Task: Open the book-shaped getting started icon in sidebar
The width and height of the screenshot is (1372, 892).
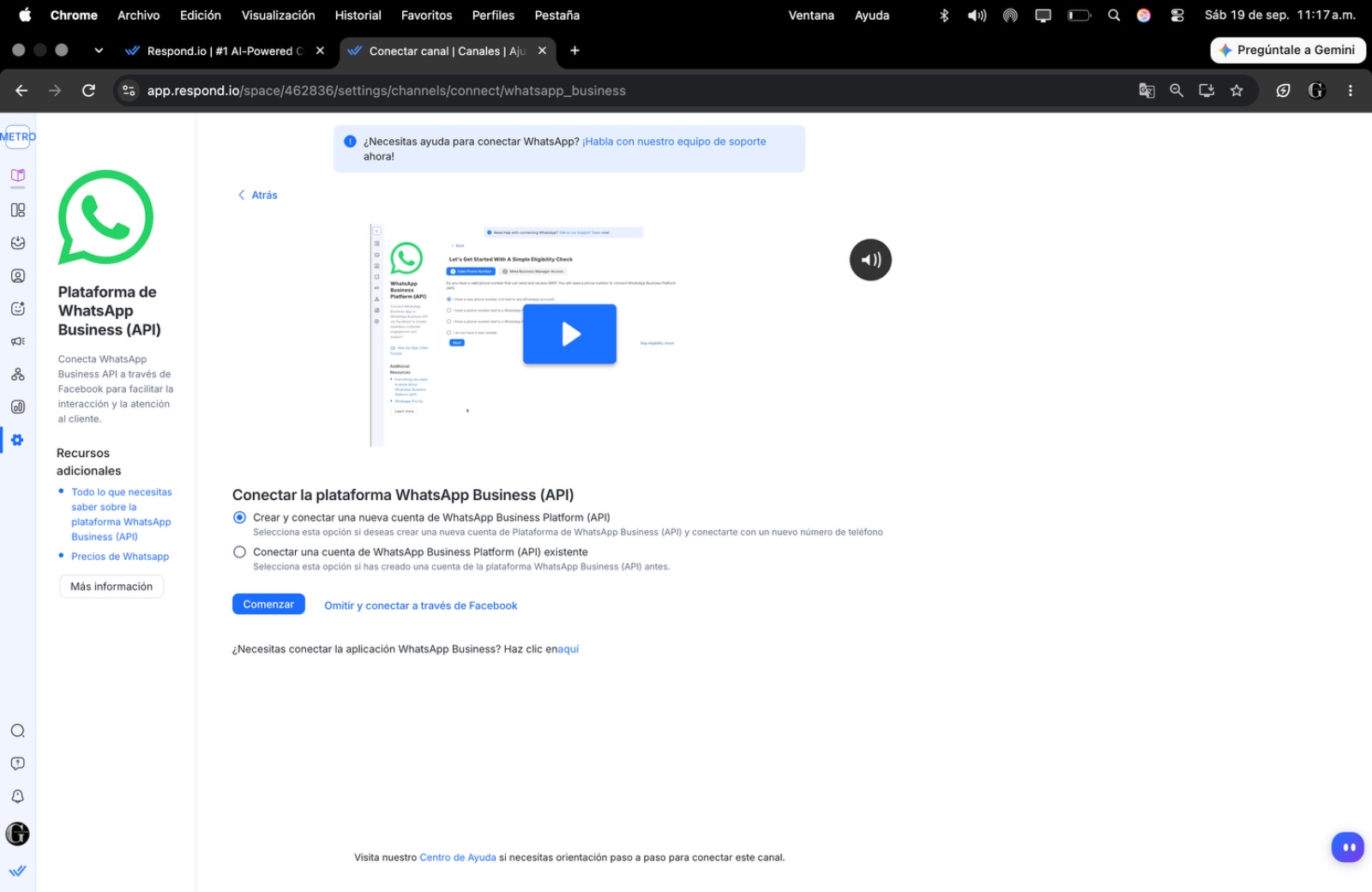Action: point(18,176)
